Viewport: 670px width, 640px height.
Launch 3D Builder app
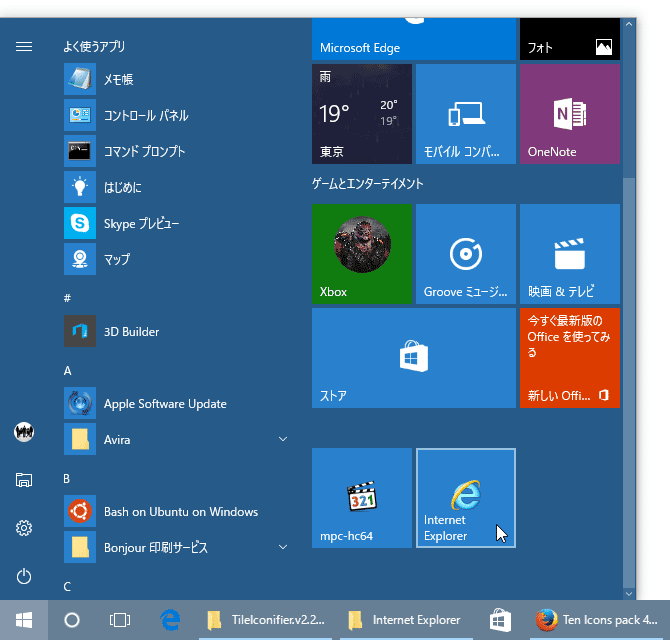tap(176, 332)
